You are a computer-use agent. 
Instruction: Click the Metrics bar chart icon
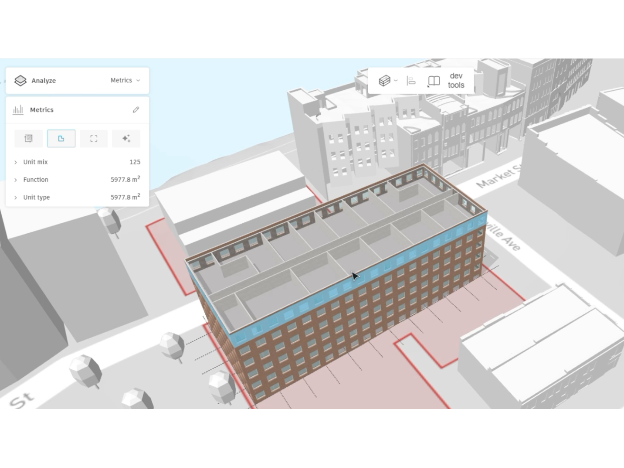coord(18,110)
